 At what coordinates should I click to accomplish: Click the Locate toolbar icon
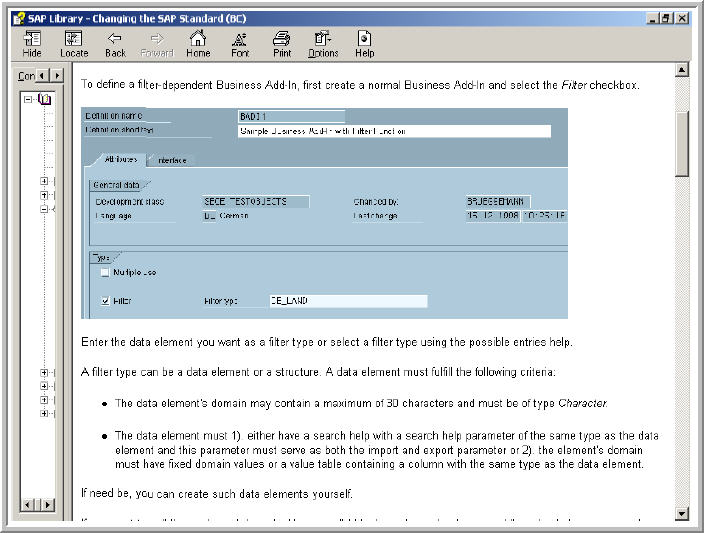pos(74,44)
